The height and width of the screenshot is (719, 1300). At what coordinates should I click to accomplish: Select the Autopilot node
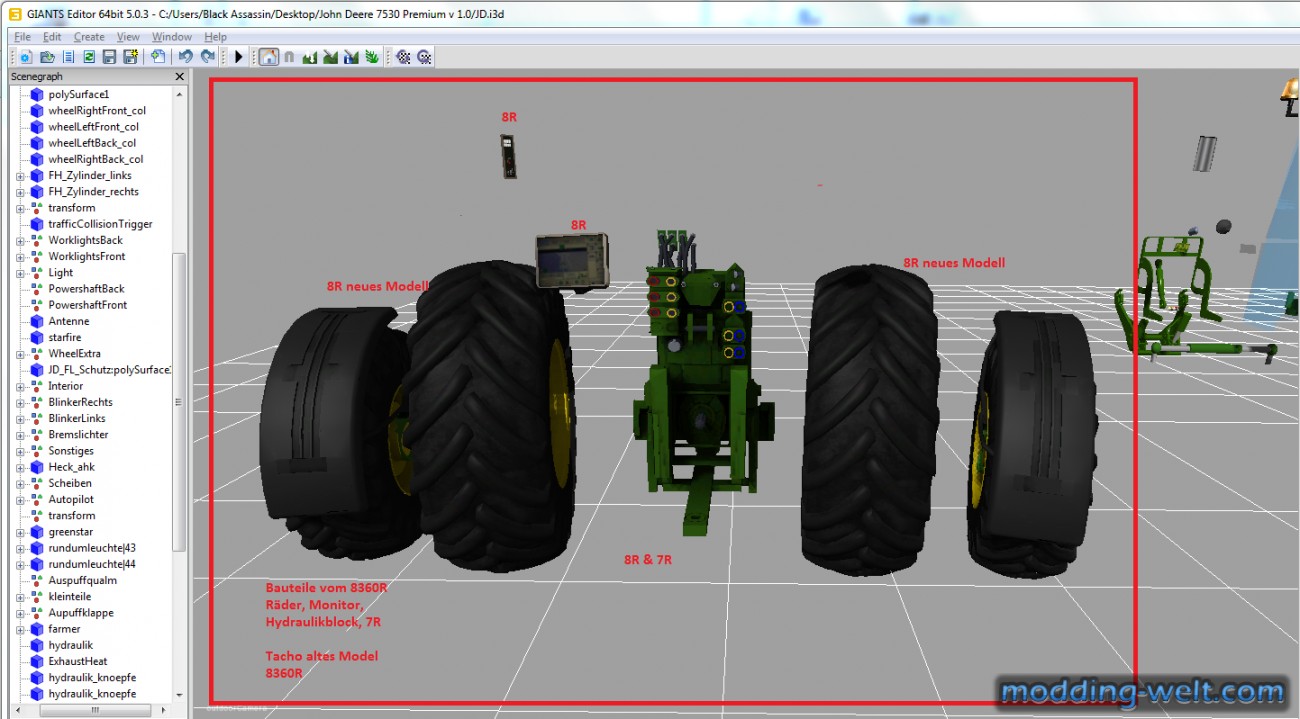pyautogui.click(x=71, y=499)
